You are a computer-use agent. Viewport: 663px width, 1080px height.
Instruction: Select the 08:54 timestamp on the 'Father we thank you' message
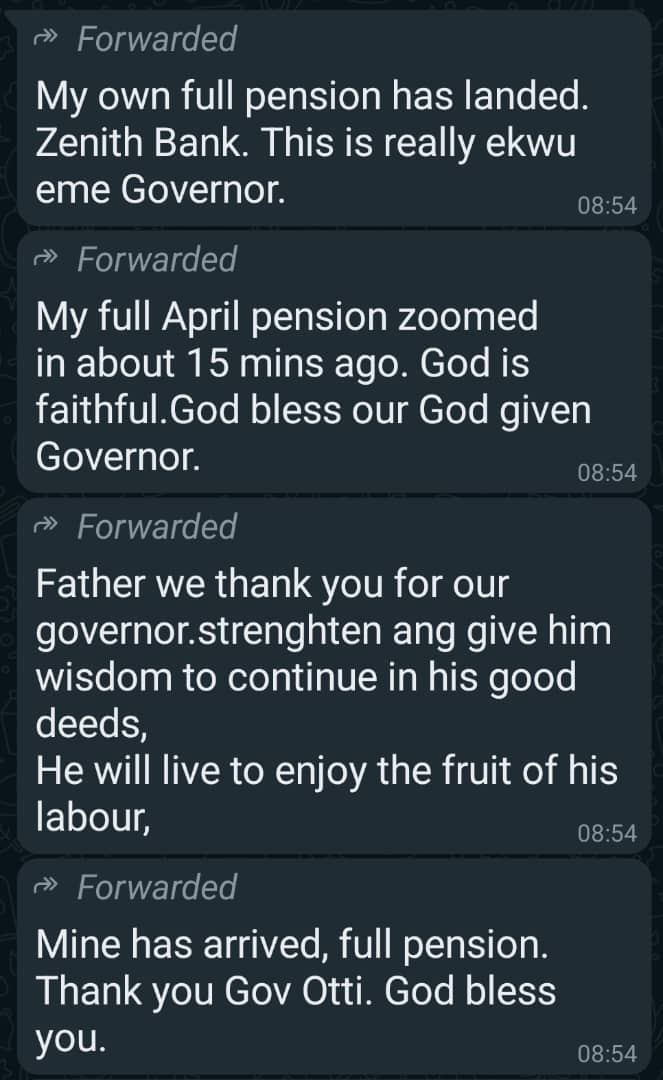tap(607, 833)
